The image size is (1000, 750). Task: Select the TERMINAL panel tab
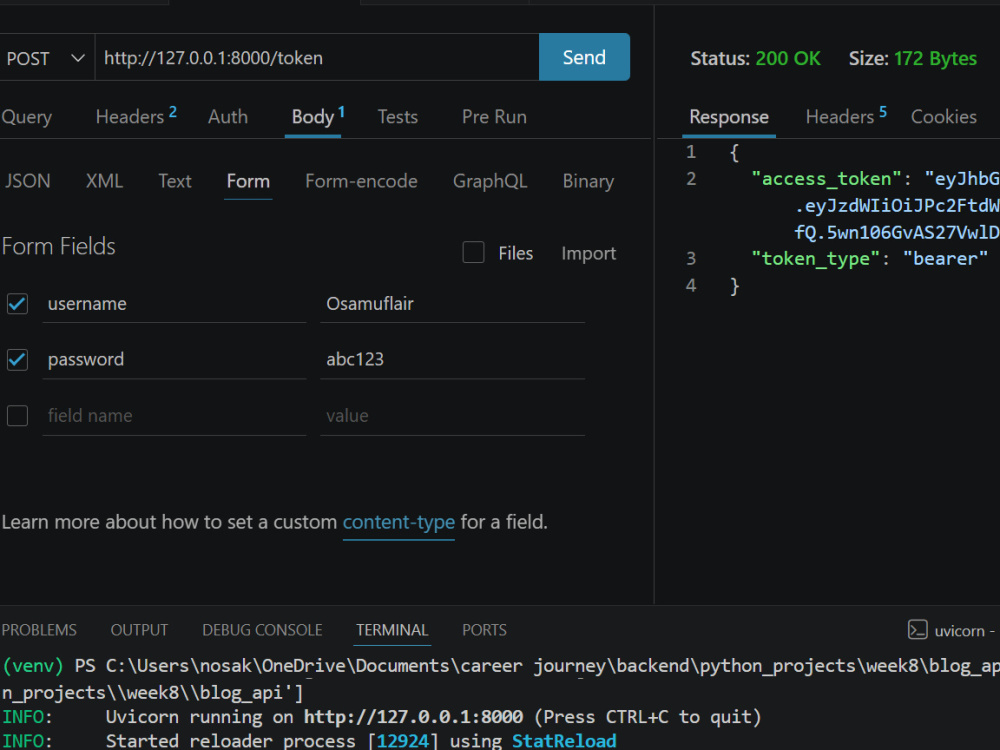point(392,630)
